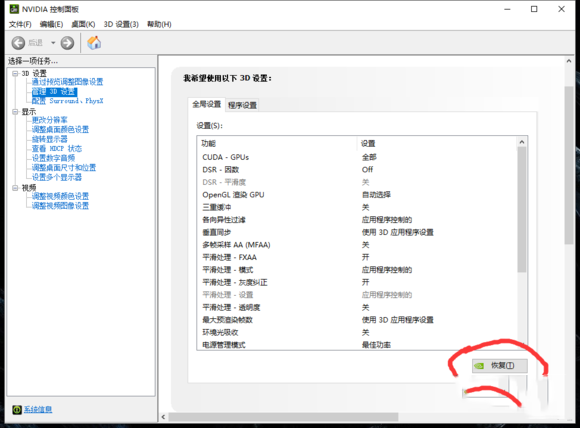This screenshot has height=428, width=580.
Task: Minimize the NVIDIA control panel window
Action: point(507,9)
